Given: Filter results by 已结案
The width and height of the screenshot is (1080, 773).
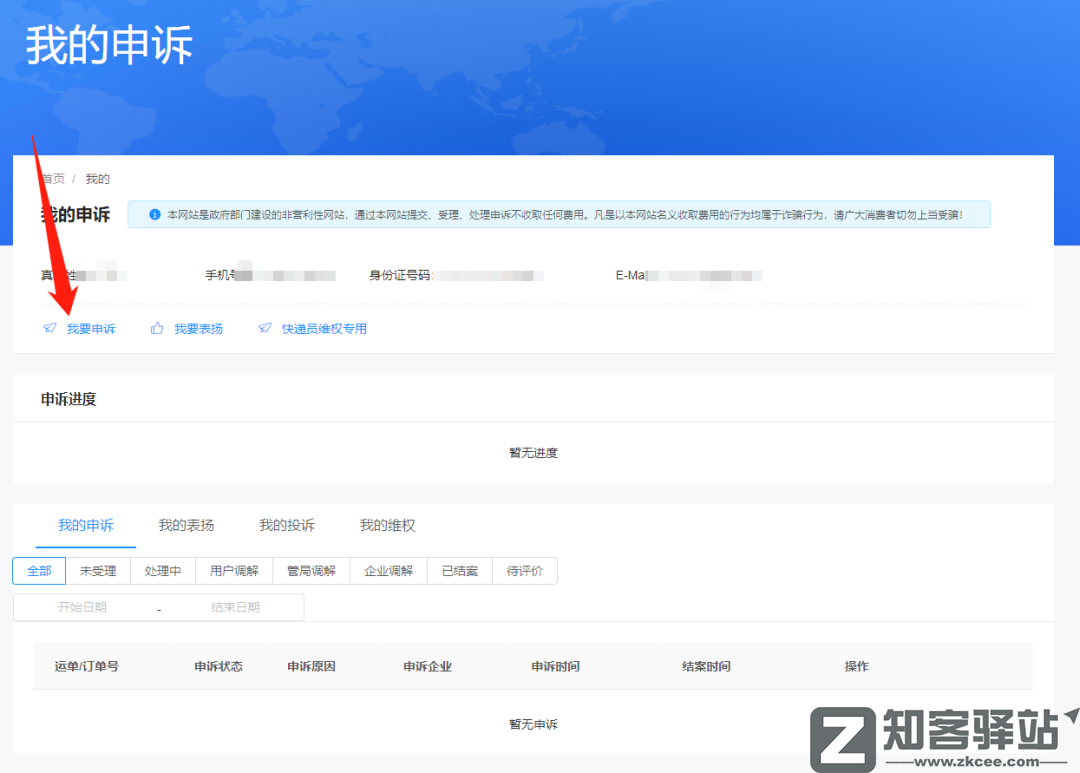Looking at the screenshot, I should pyautogui.click(x=459, y=570).
